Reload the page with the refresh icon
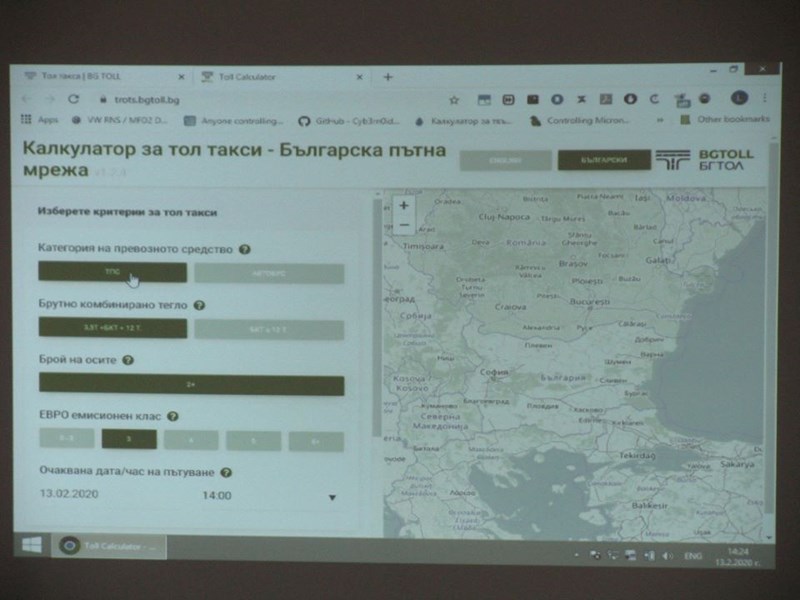 pyautogui.click(x=73, y=99)
